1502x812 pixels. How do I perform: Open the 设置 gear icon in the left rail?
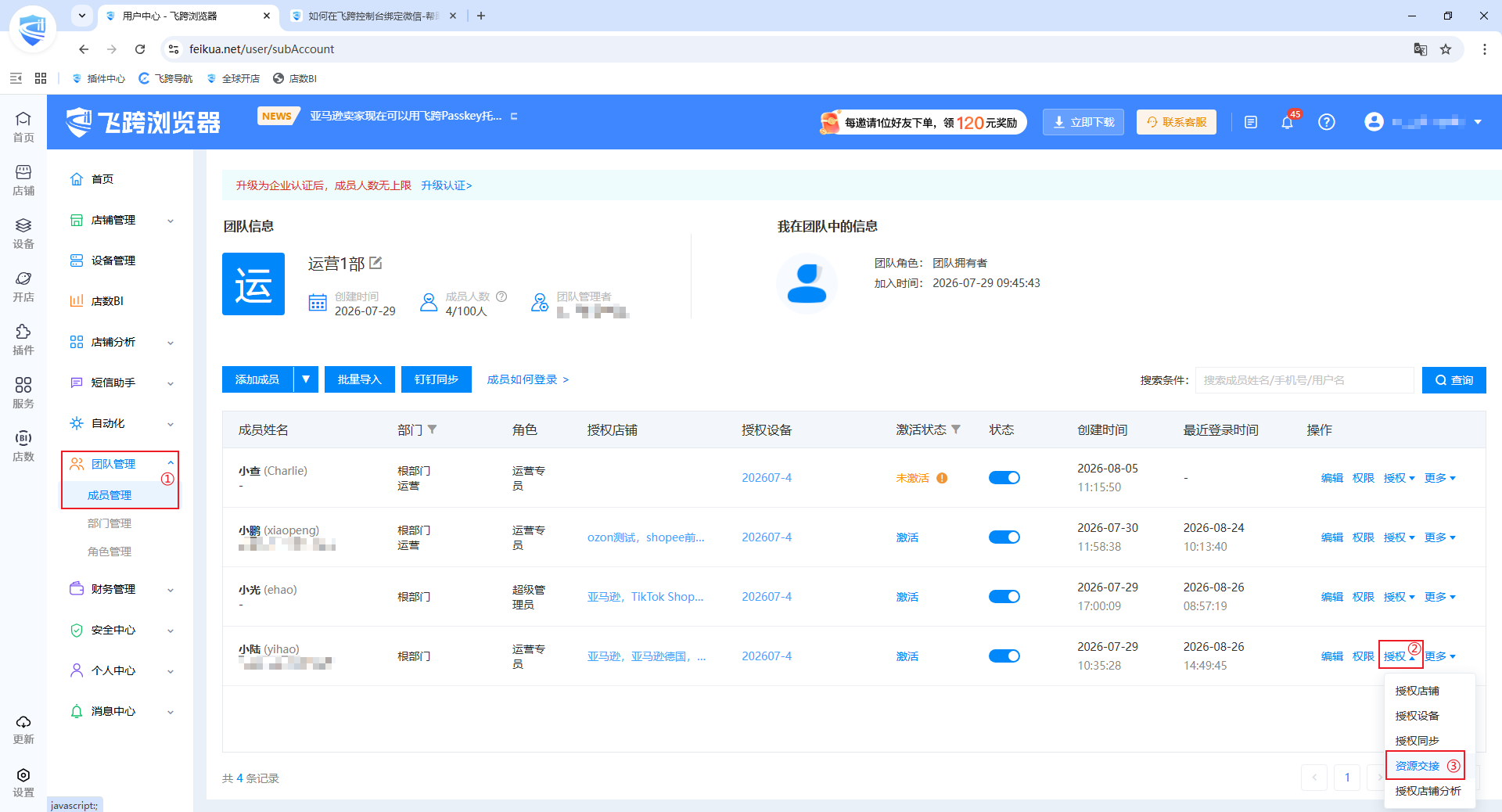coord(23,781)
